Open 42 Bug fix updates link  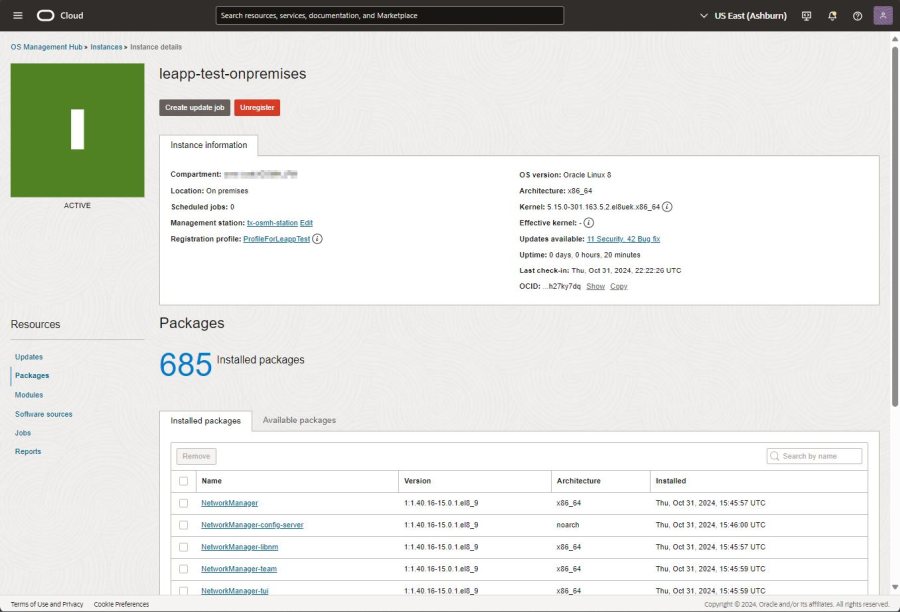(643, 239)
